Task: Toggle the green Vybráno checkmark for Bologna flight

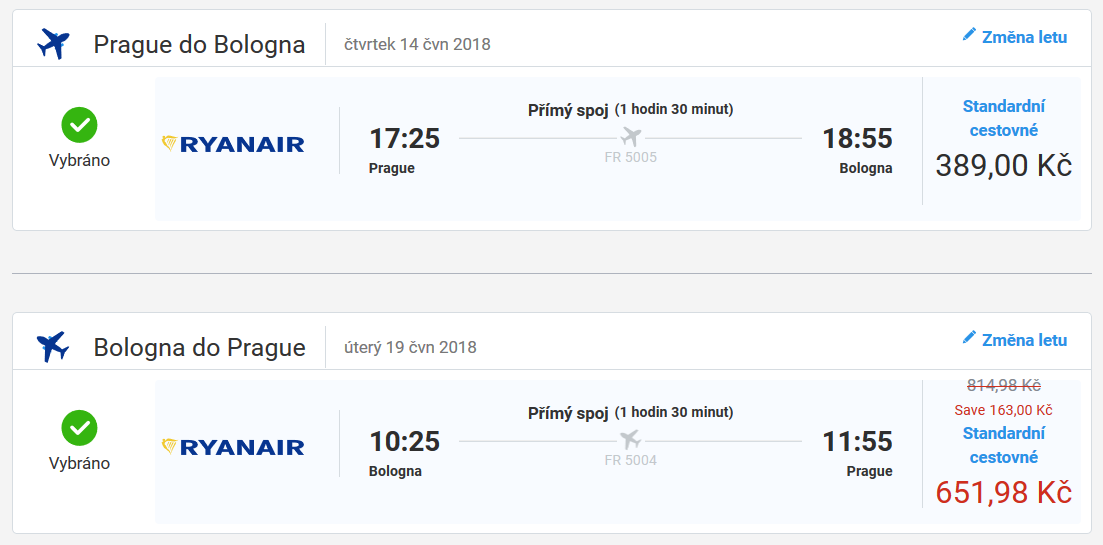Action: click(79, 428)
